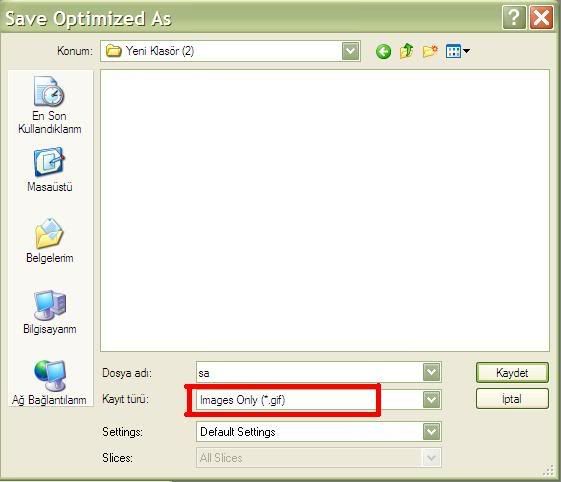Click the Kaydet button

tap(512, 373)
